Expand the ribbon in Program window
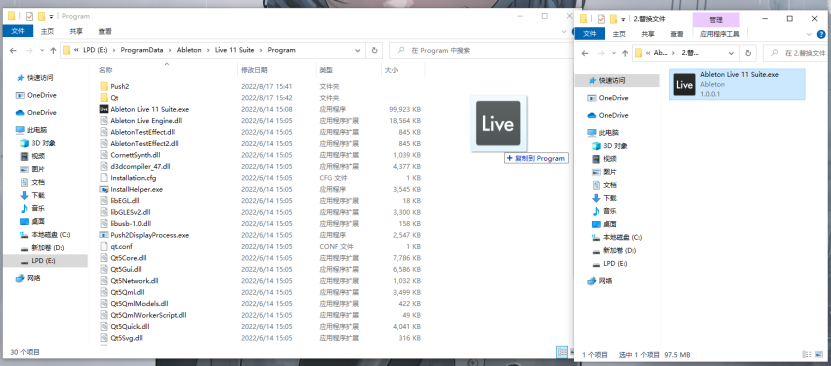 564,32
